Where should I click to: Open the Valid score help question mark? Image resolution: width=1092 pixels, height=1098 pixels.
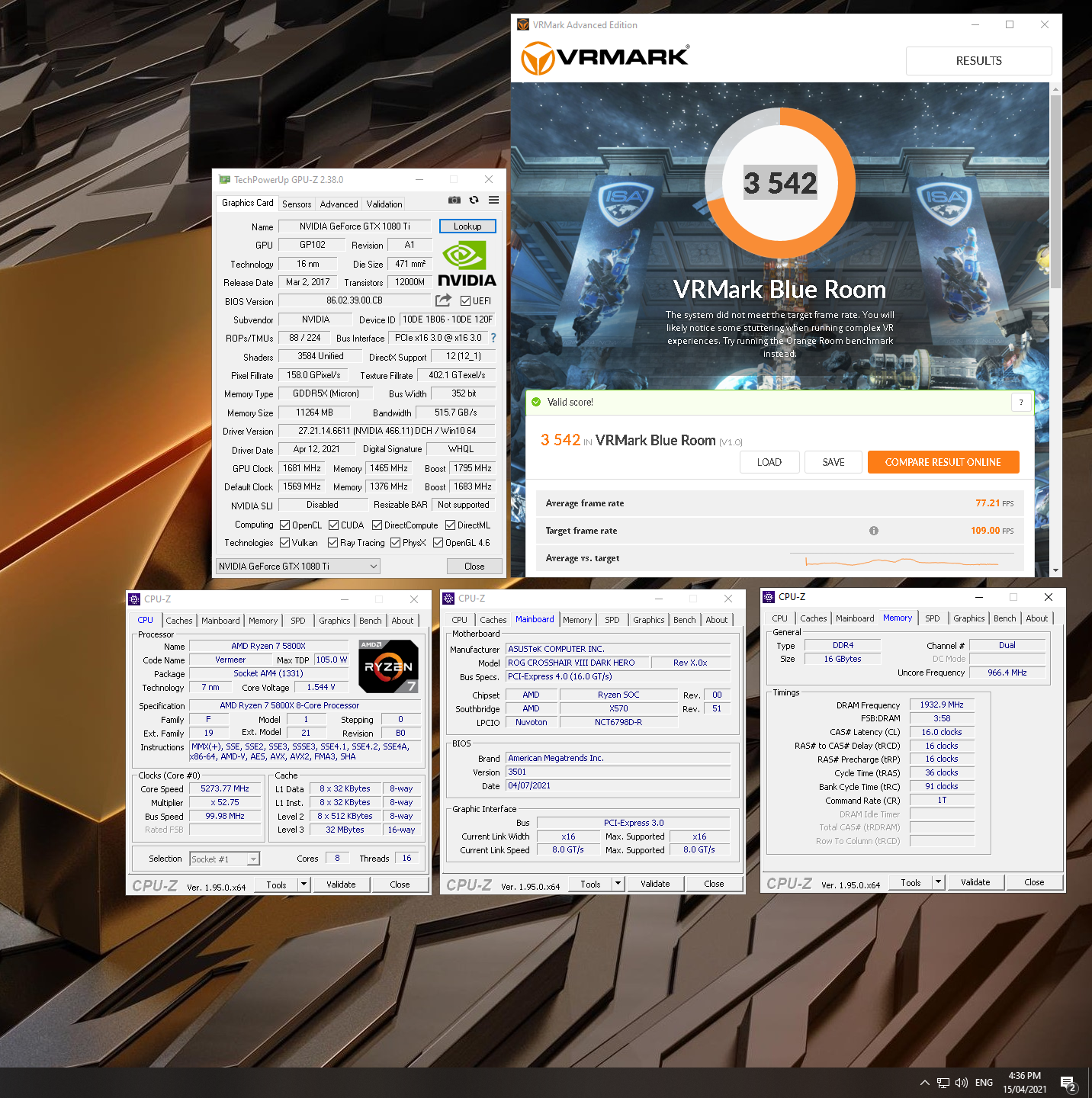1021,402
